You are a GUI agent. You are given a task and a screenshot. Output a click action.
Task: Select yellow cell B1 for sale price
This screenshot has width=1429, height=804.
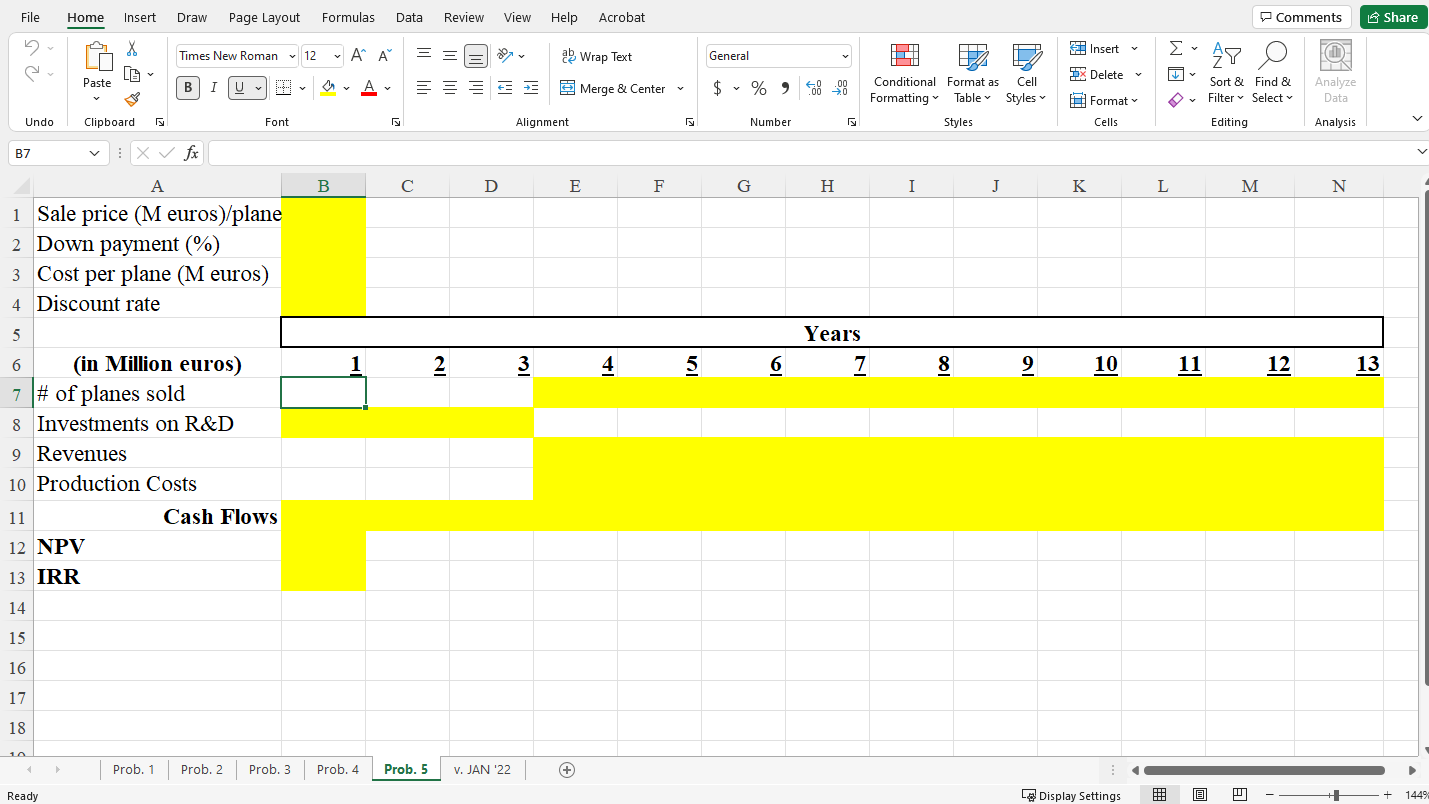[324, 213]
